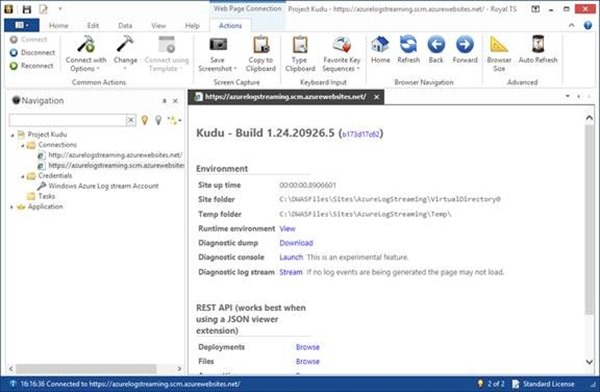Open the Home ribbon tab

[x=59, y=25]
